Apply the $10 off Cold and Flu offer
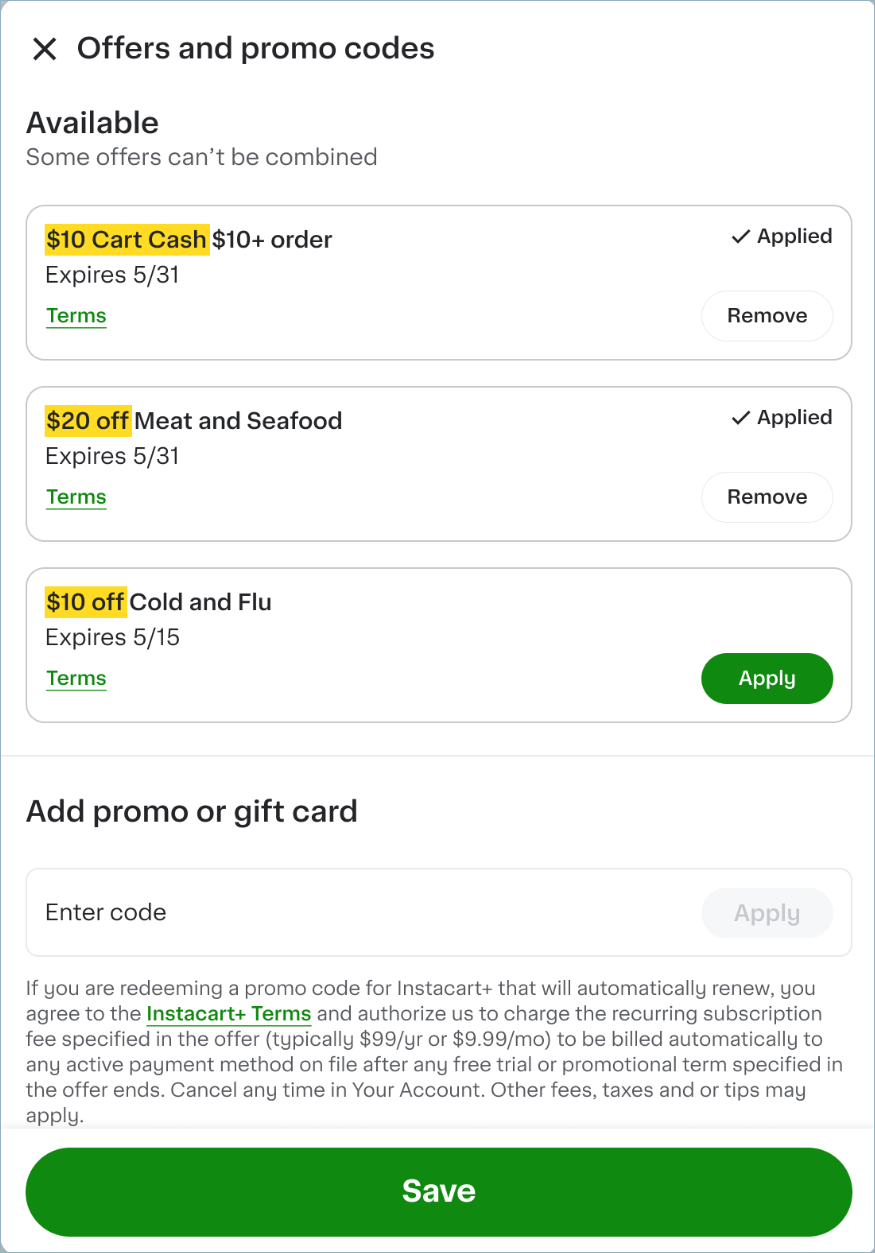This screenshot has height=1253, width=875. (x=766, y=678)
